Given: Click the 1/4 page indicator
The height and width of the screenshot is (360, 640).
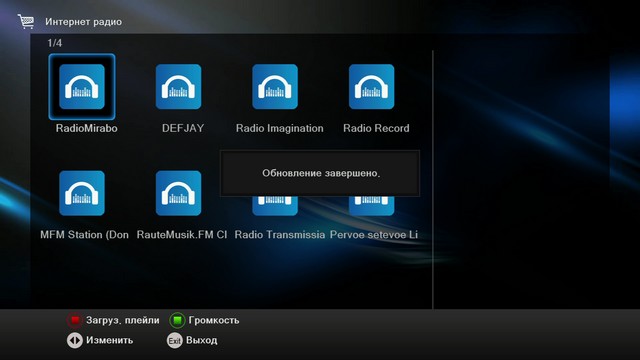Looking at the screenshot, I should point(55,43).
